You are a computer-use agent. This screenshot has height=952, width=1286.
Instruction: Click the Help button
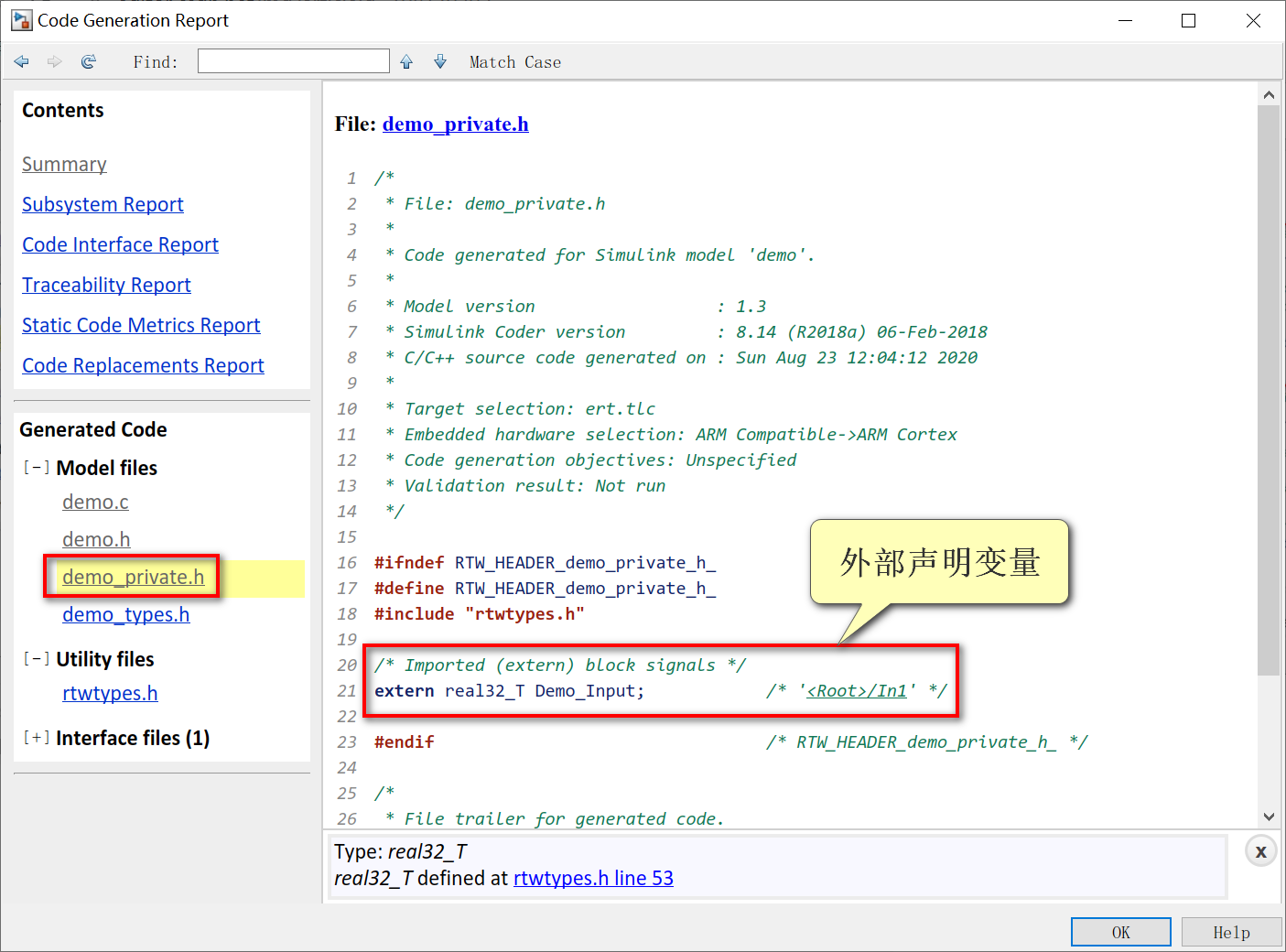pyautogui.click(x=1231, y=932)
